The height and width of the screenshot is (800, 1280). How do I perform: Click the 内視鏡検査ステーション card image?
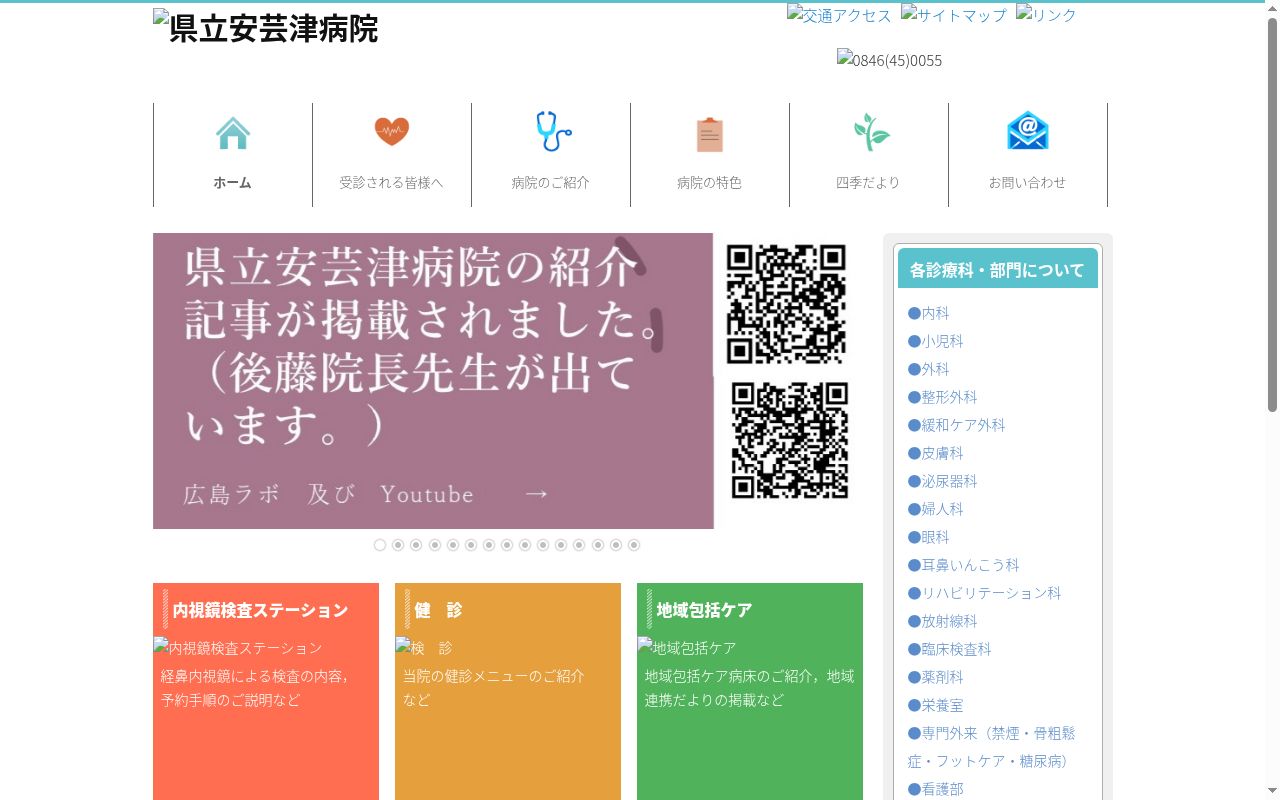click(238, 648)
